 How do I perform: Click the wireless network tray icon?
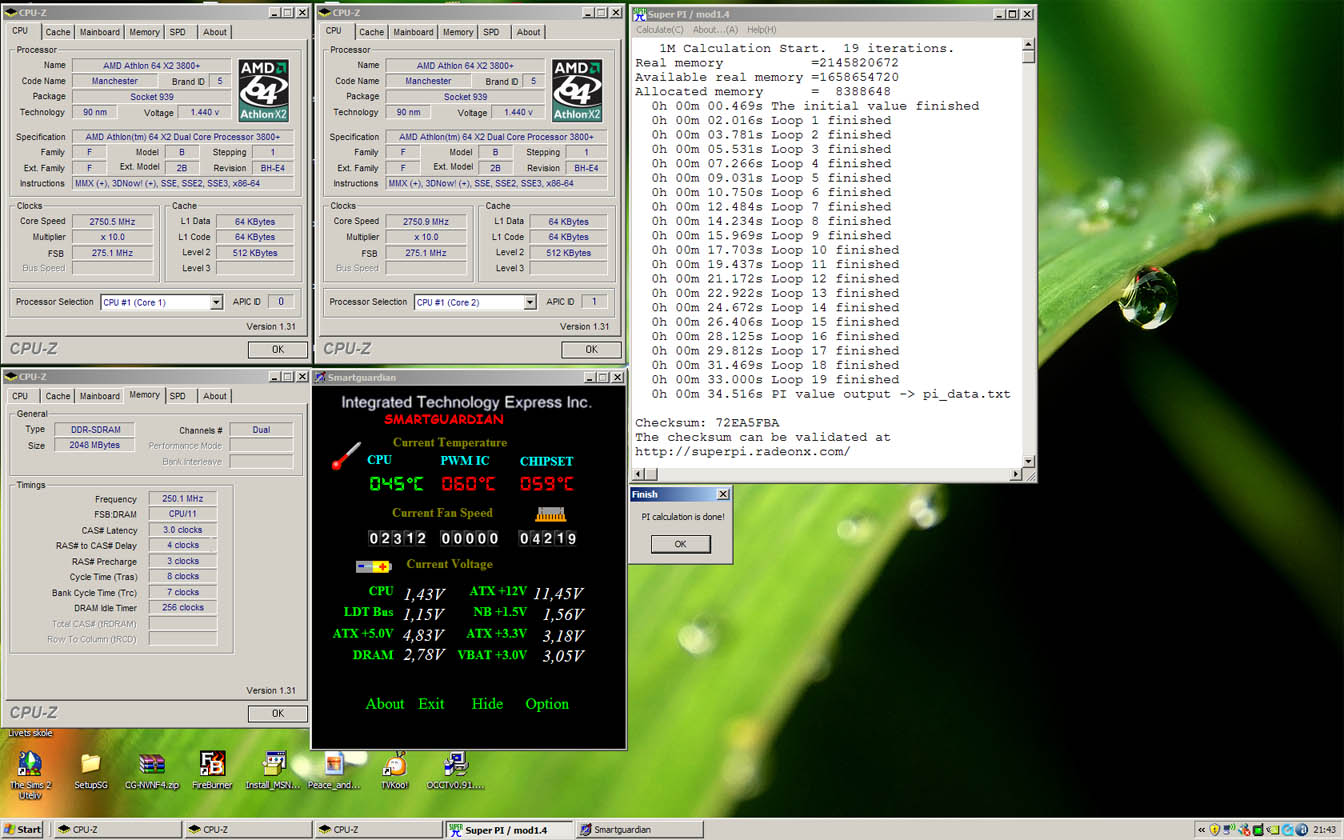[x=1229, y=830]
